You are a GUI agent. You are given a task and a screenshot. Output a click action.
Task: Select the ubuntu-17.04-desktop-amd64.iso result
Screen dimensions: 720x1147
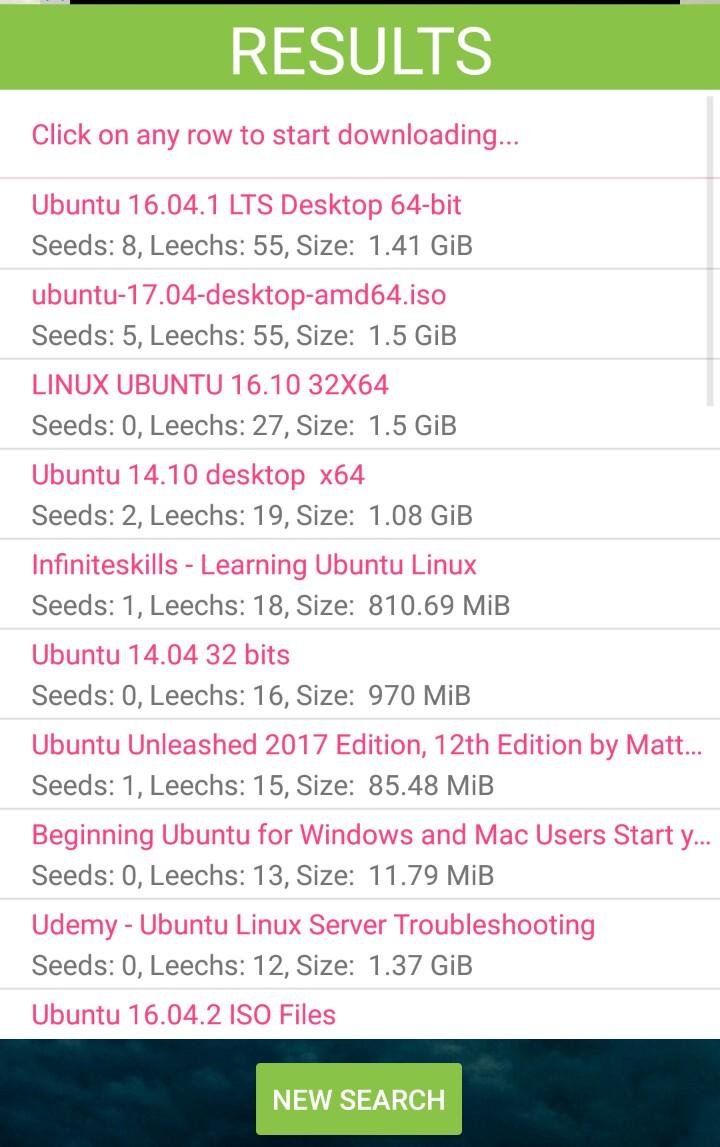click(238, 295)
